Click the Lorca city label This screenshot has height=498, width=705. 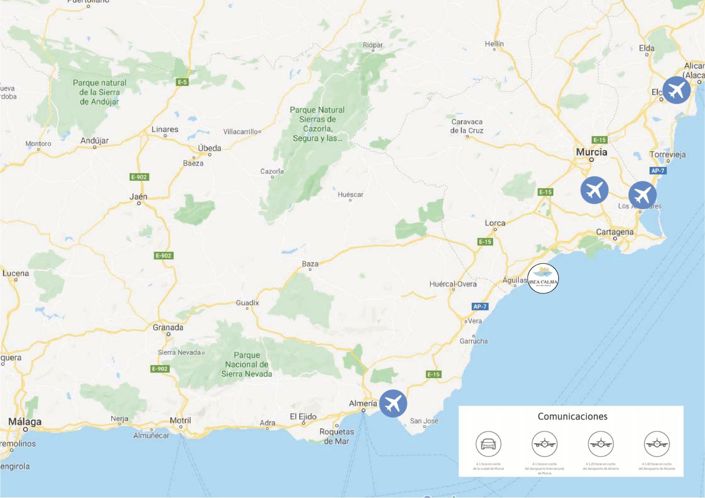coord(495,223)
